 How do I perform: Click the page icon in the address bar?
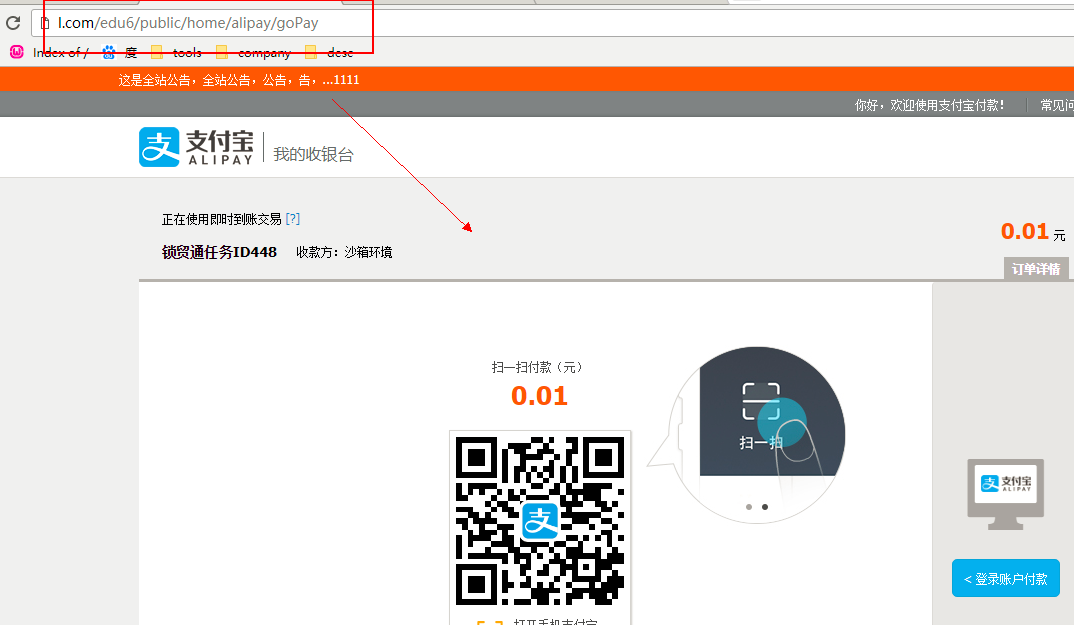[44, 22]
